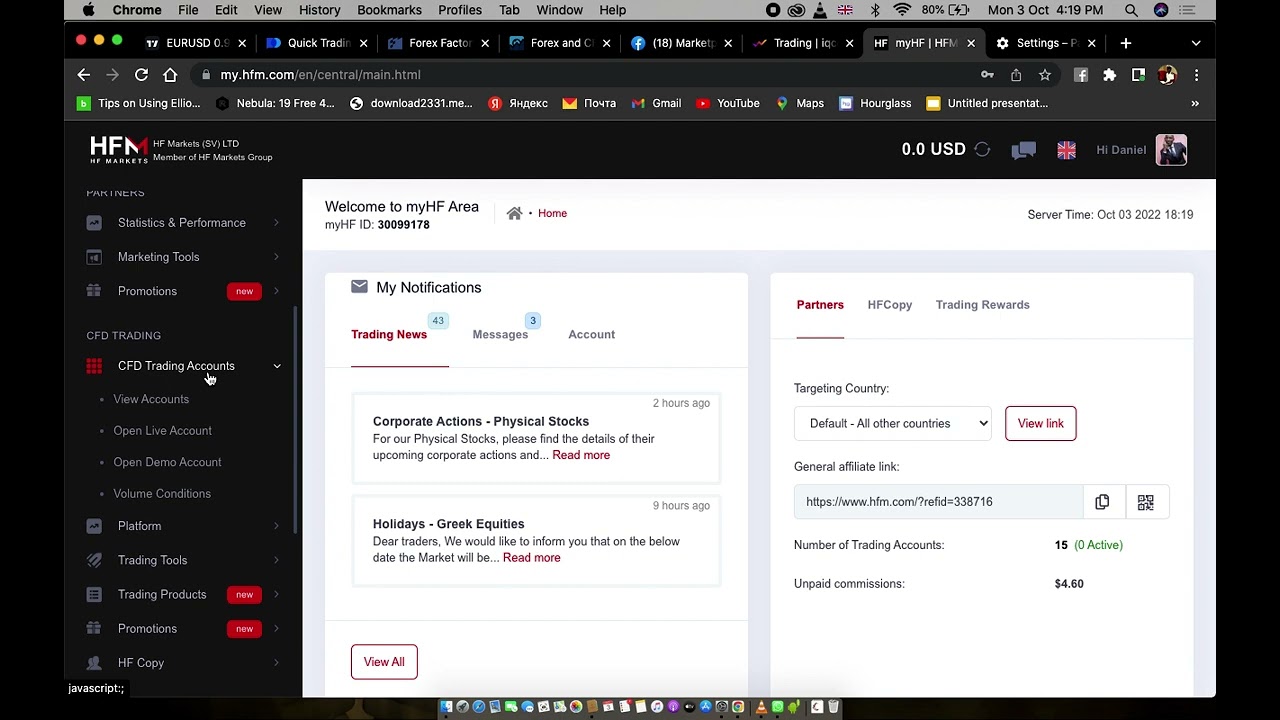This screenshot has width=1280, height=720.
Task: Expand Statistics & Performance menu
Action: click(x=185, y=223)
